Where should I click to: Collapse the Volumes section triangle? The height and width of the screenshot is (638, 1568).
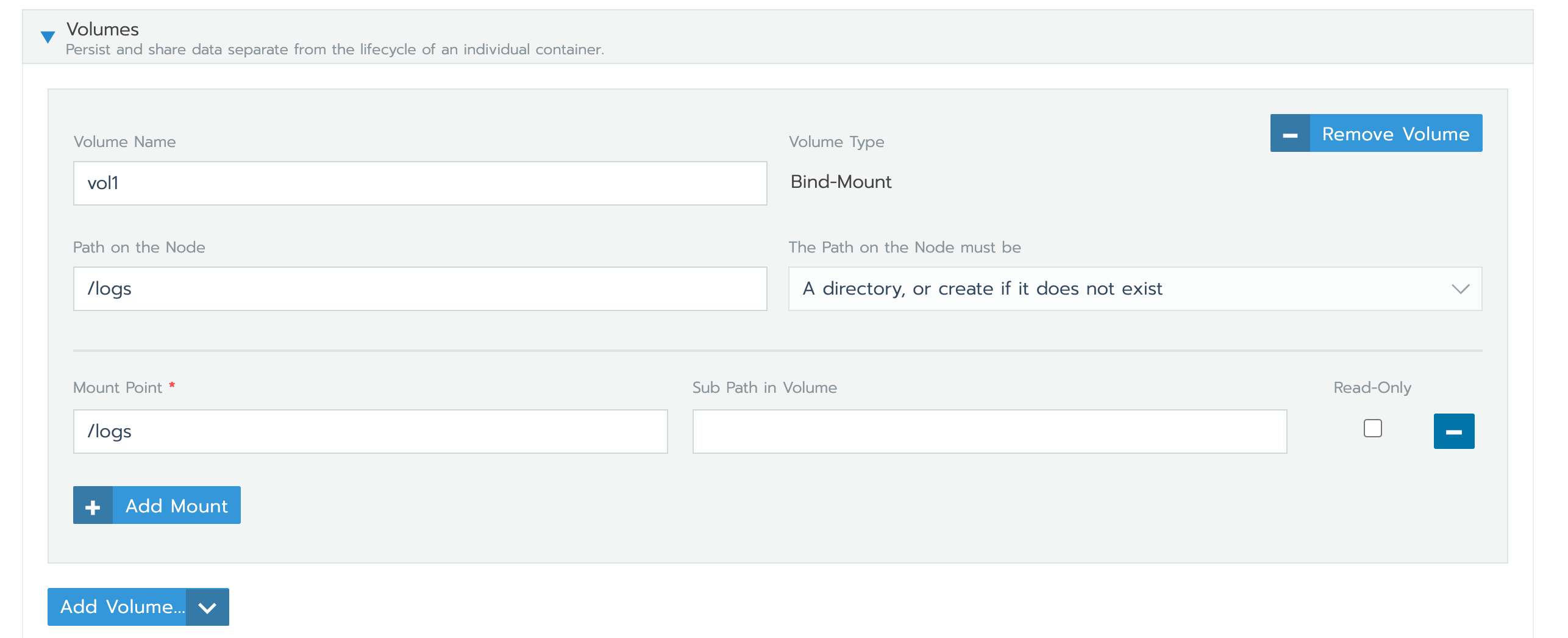(48, 37)
